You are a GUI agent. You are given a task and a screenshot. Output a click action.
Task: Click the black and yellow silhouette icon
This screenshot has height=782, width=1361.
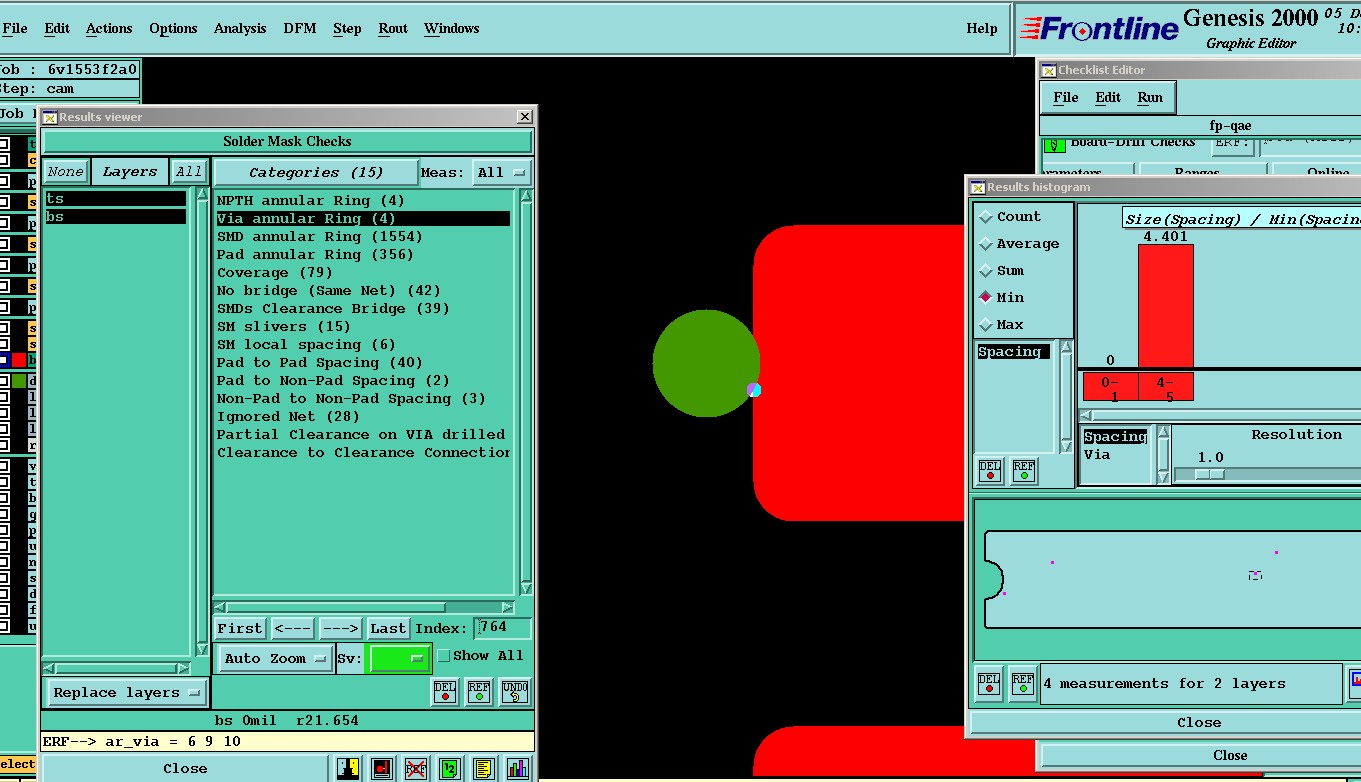click(x=348, y=768)
